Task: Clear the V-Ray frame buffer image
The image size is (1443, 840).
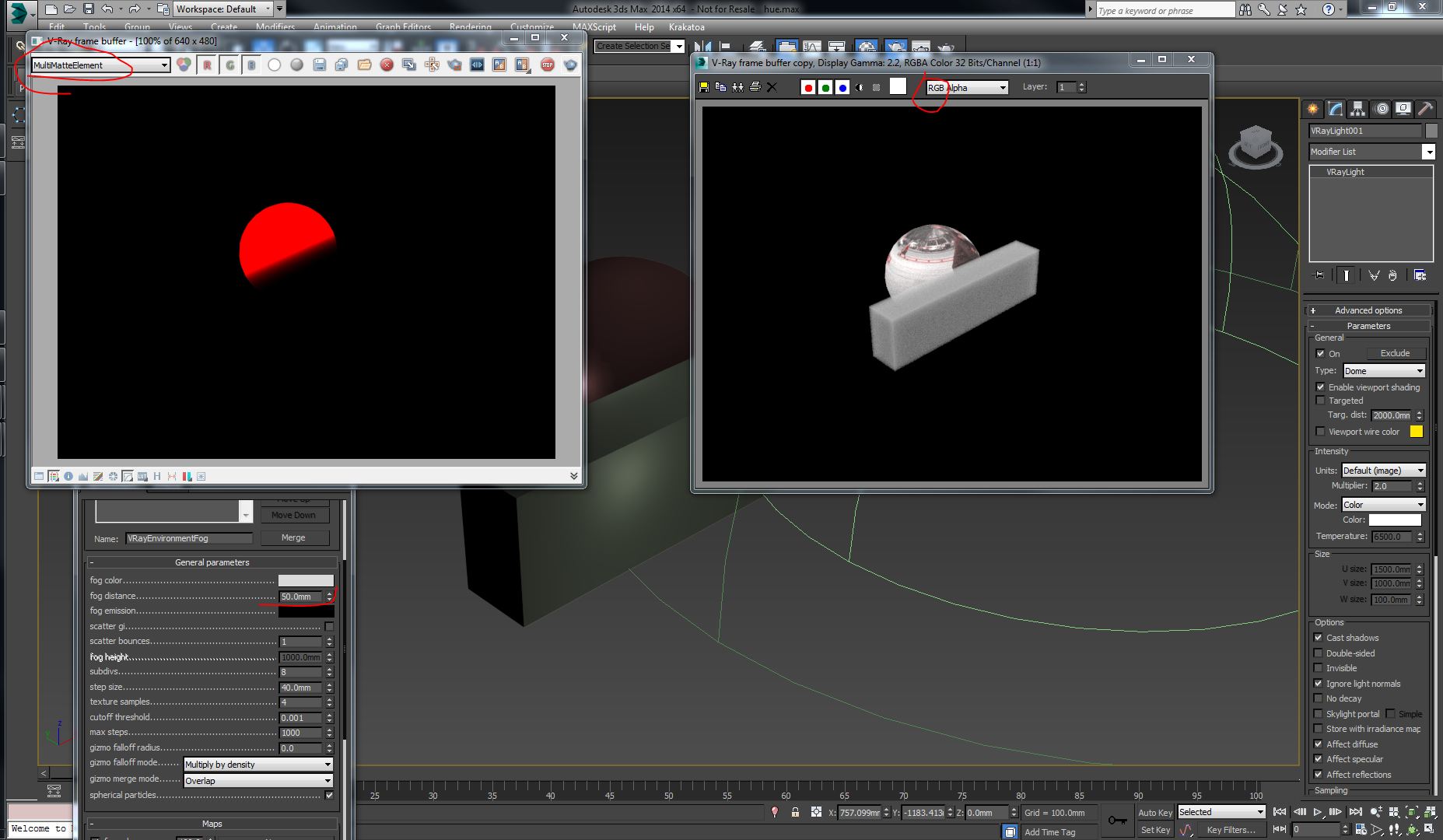Action: point(387,65)
